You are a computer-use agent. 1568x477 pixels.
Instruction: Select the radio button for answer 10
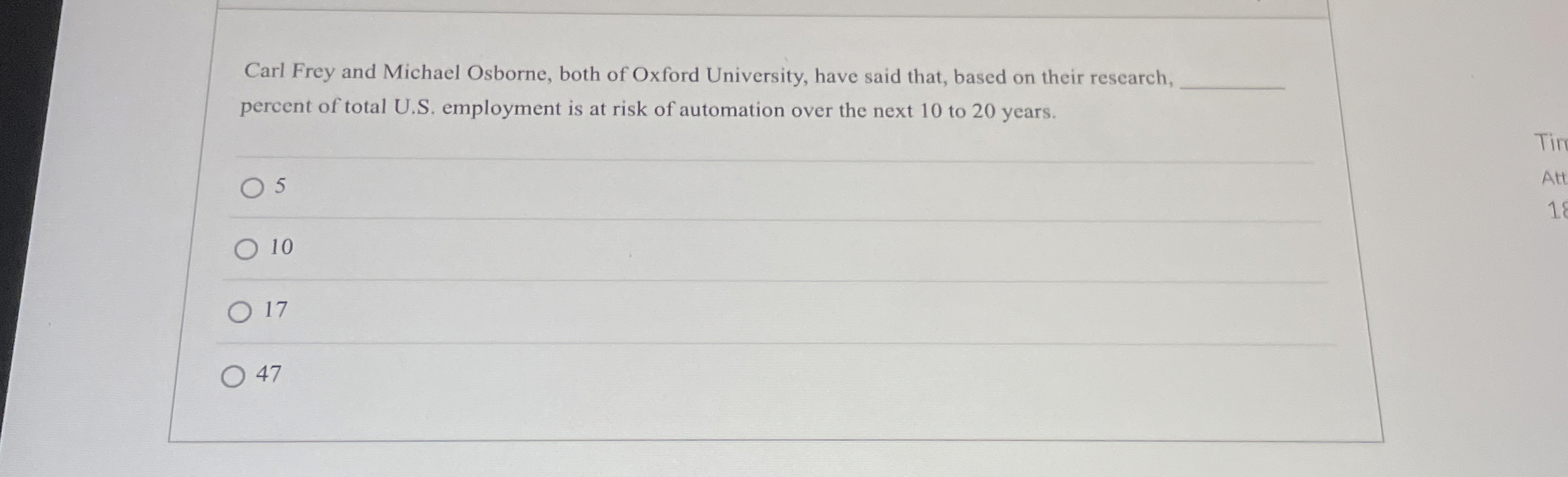coord(247,251)
